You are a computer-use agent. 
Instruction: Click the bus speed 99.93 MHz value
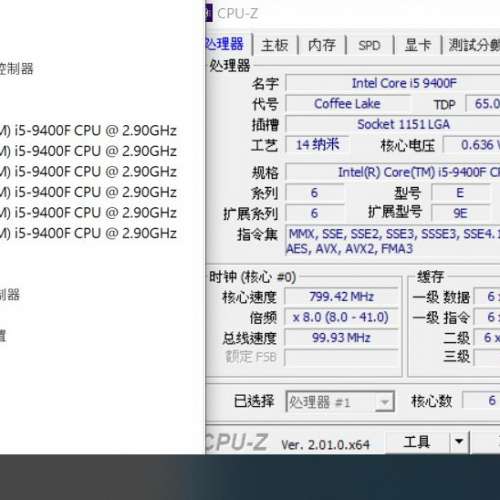[x=341, y=338]
